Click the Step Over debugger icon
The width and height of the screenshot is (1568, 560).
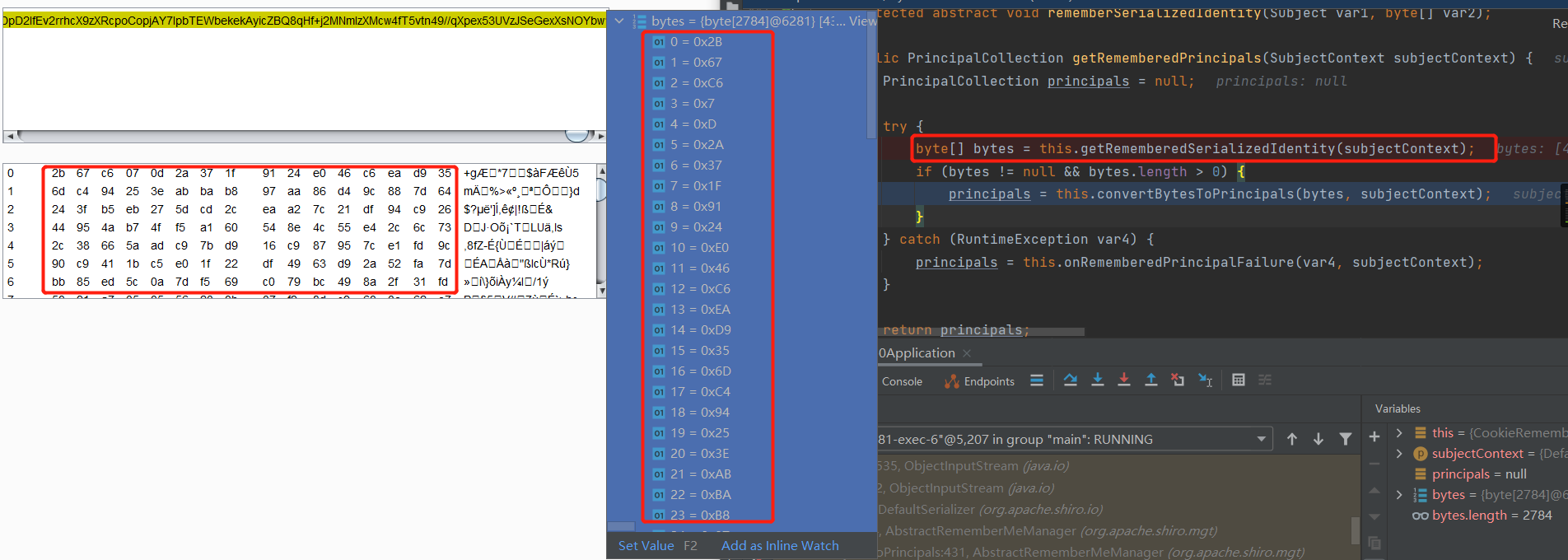1071,380
